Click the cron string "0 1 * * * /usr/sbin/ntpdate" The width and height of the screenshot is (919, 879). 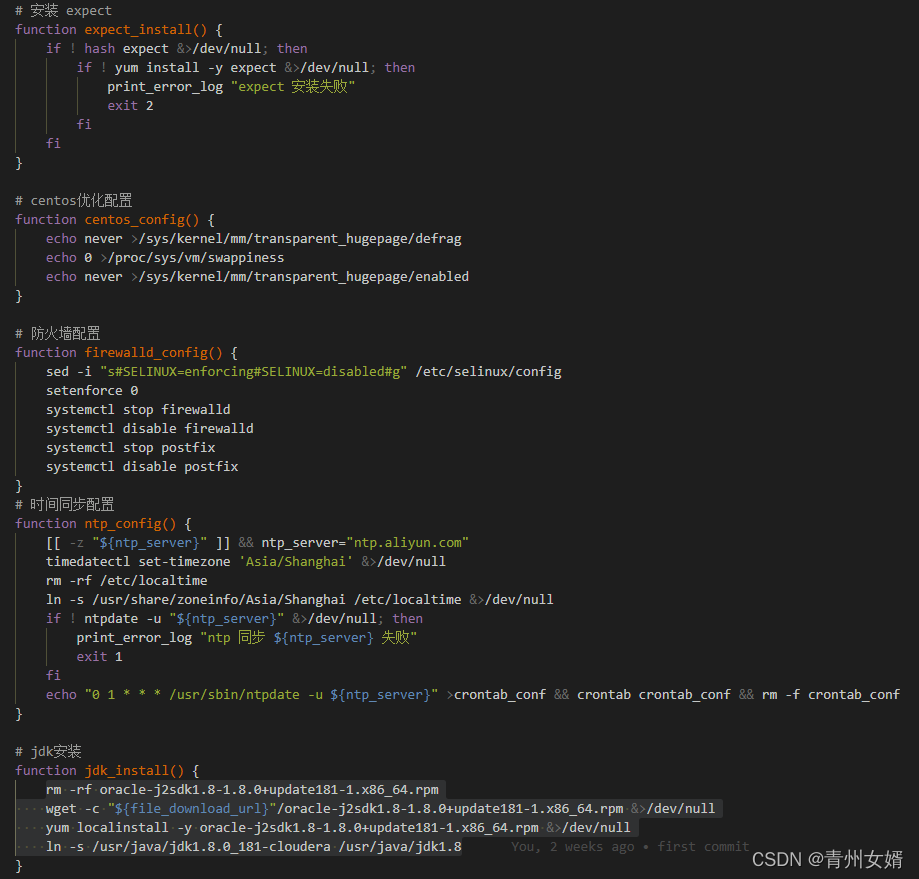click(261, 694)
